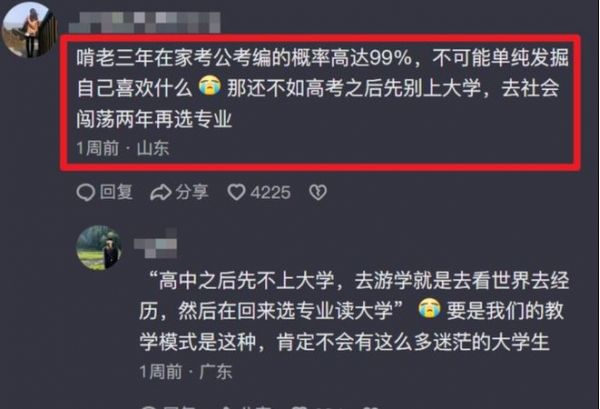Viewport: 600px width, 409px height.
Task: Open the second commenter's avatar
Action: 99,248
